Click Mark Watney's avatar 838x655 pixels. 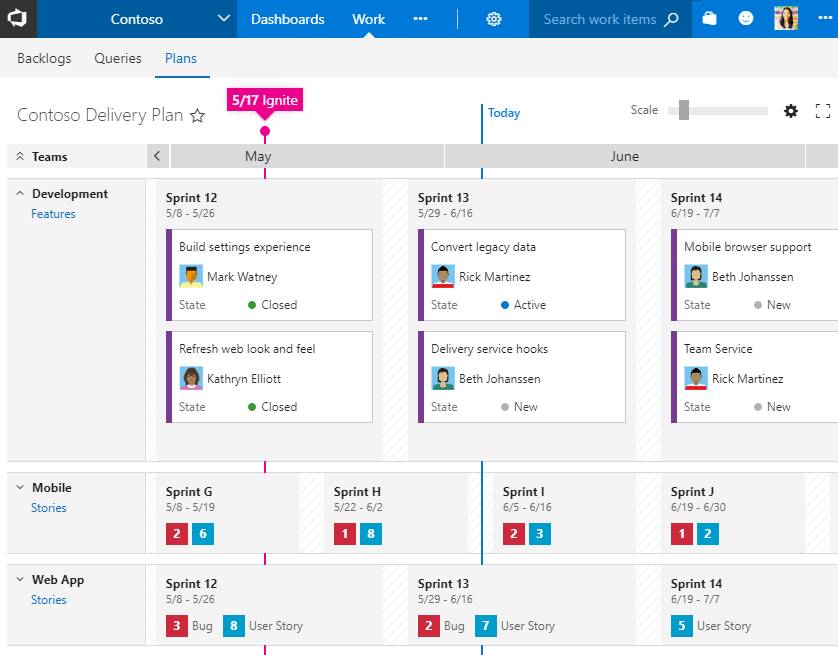(191, 276)
